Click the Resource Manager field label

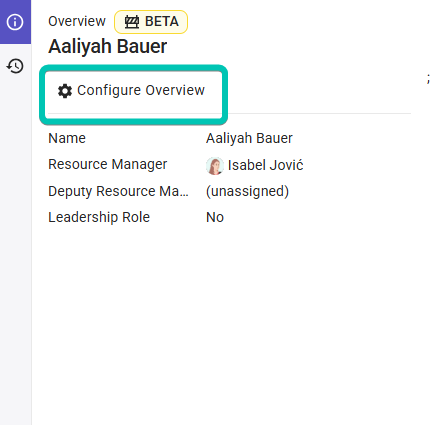click(108, 164)
